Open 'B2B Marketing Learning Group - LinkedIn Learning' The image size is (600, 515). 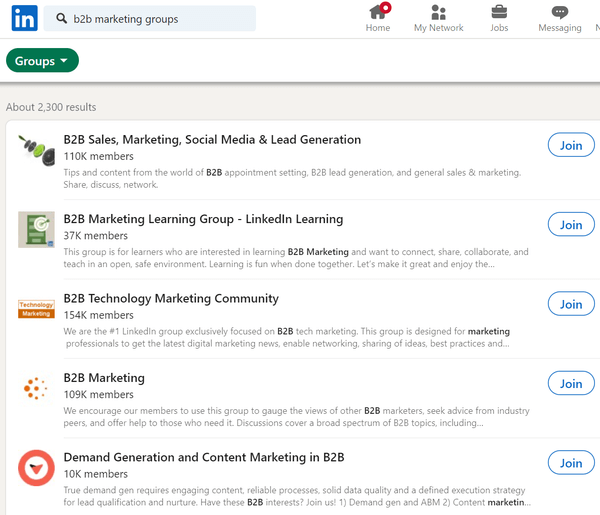pyautogui.click(x=203, y=219)
